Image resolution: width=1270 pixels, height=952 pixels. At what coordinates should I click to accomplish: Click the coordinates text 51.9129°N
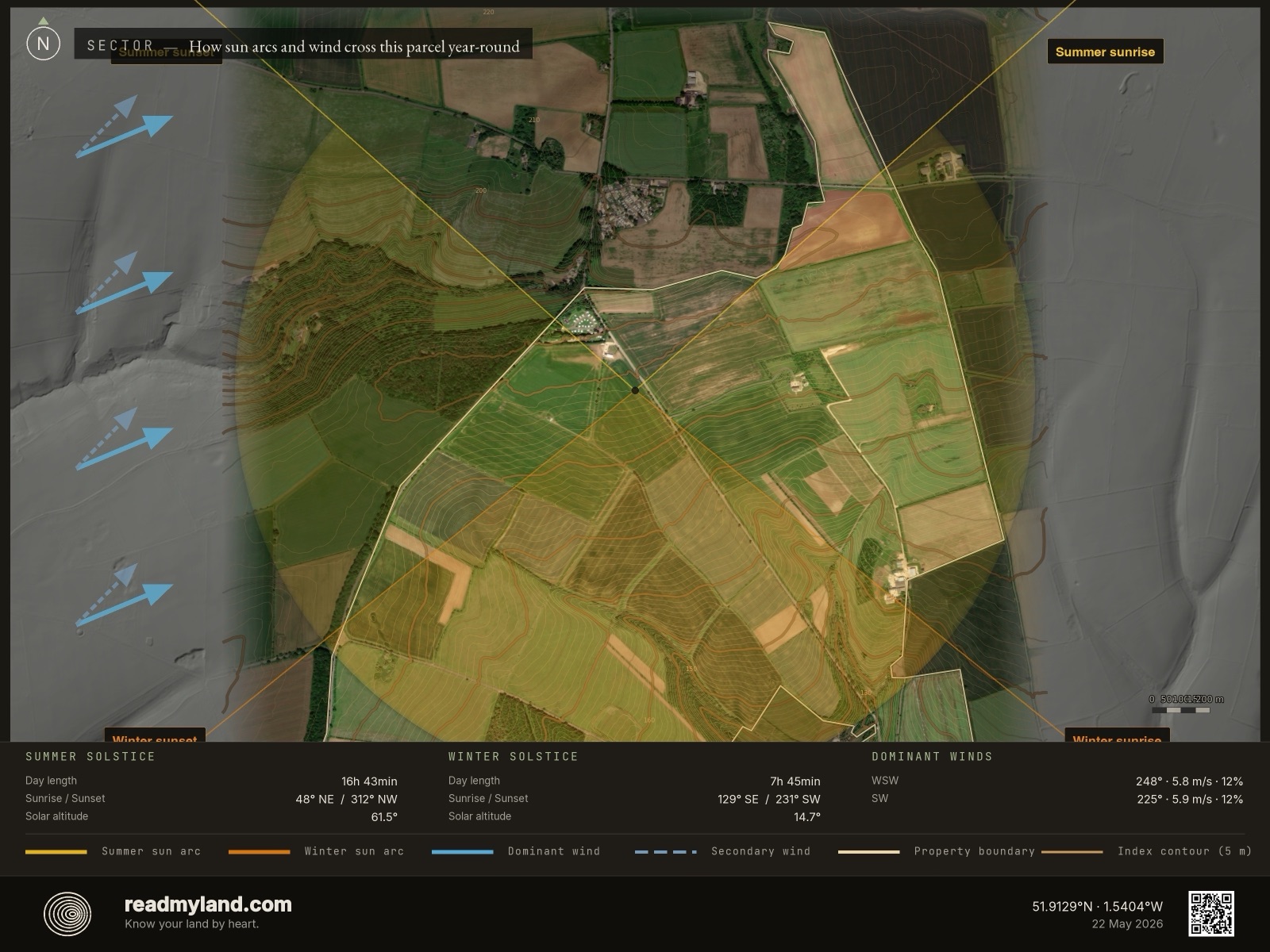pyautogui.click(x=1062, y=906)
